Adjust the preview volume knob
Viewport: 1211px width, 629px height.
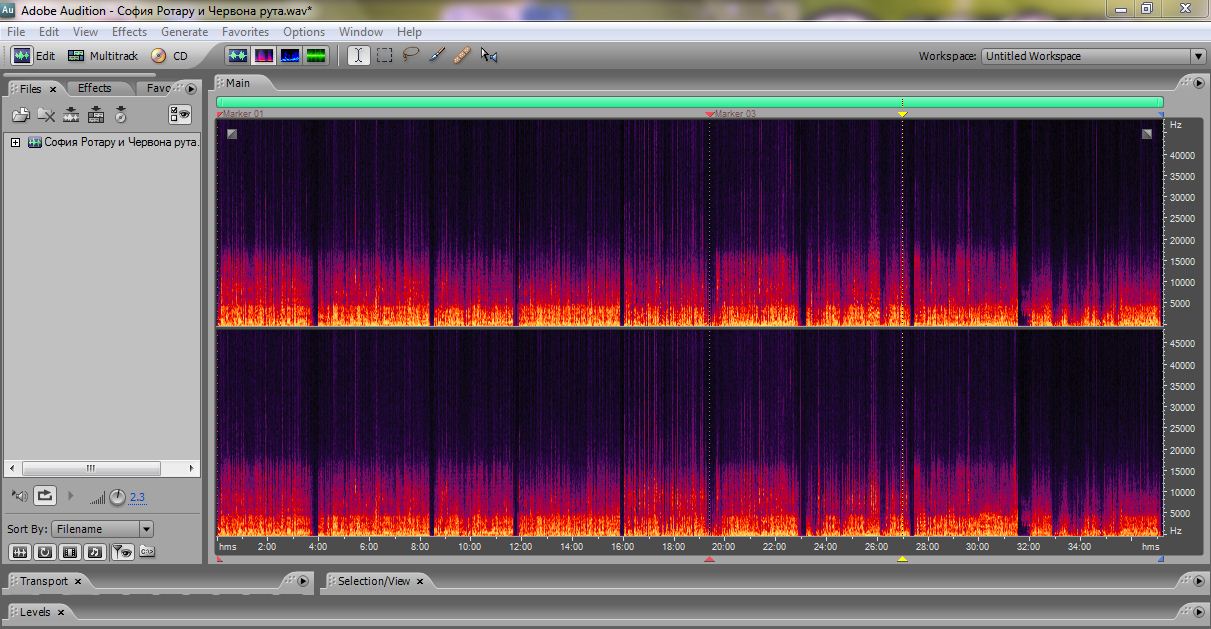[118, 497]
